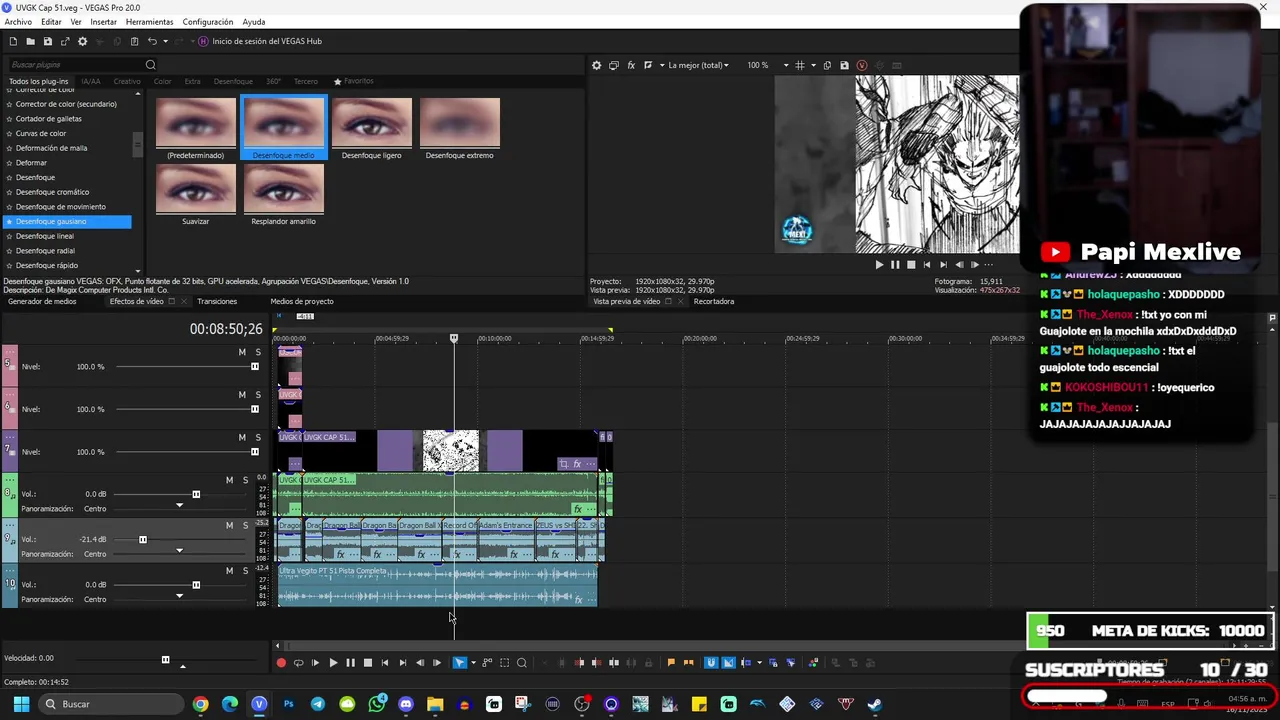Open split screen view dropdown arrow
Screen dimensions: 1280x720
tap(660, 65)
